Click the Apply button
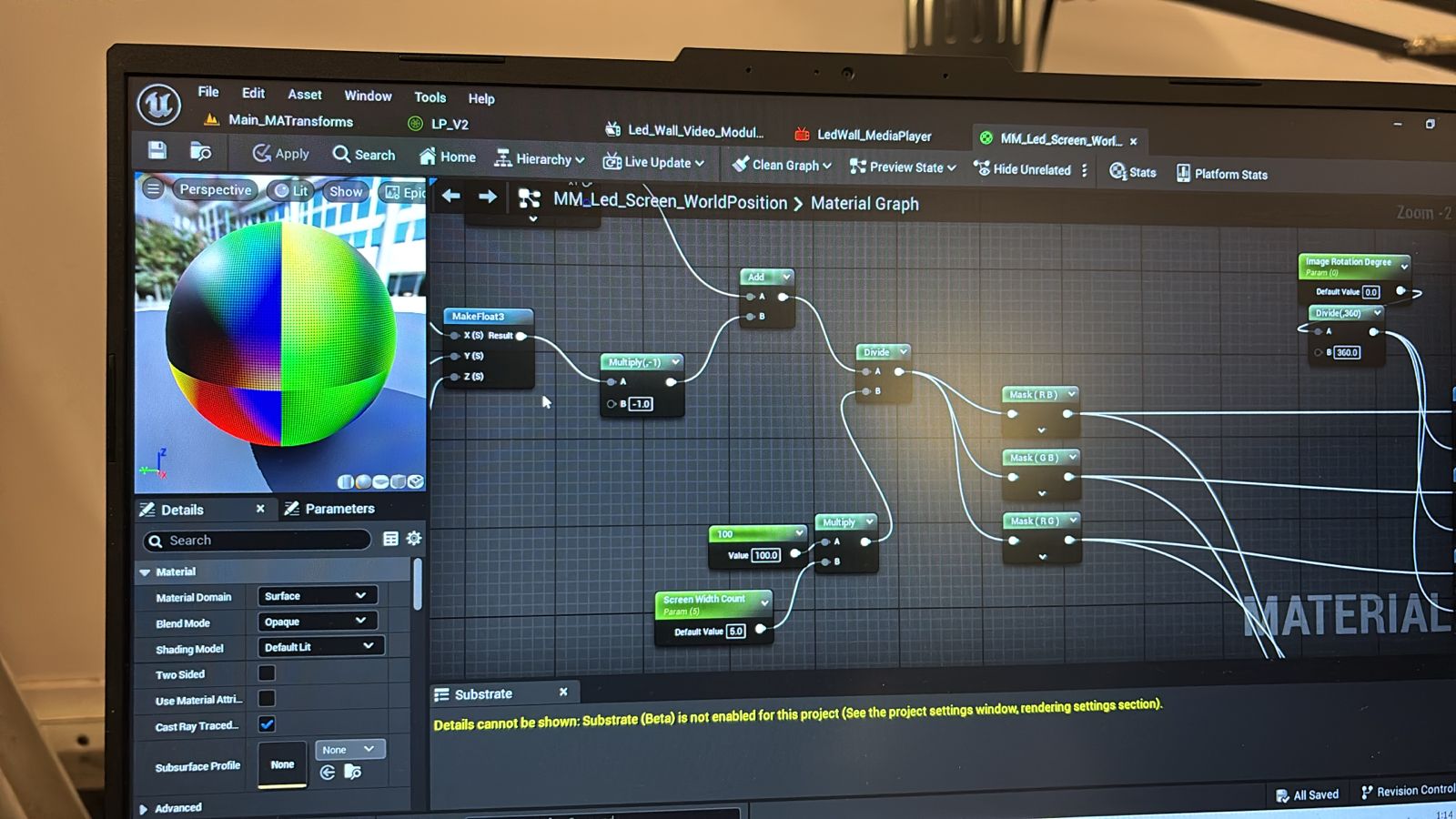 pos(280,154)
